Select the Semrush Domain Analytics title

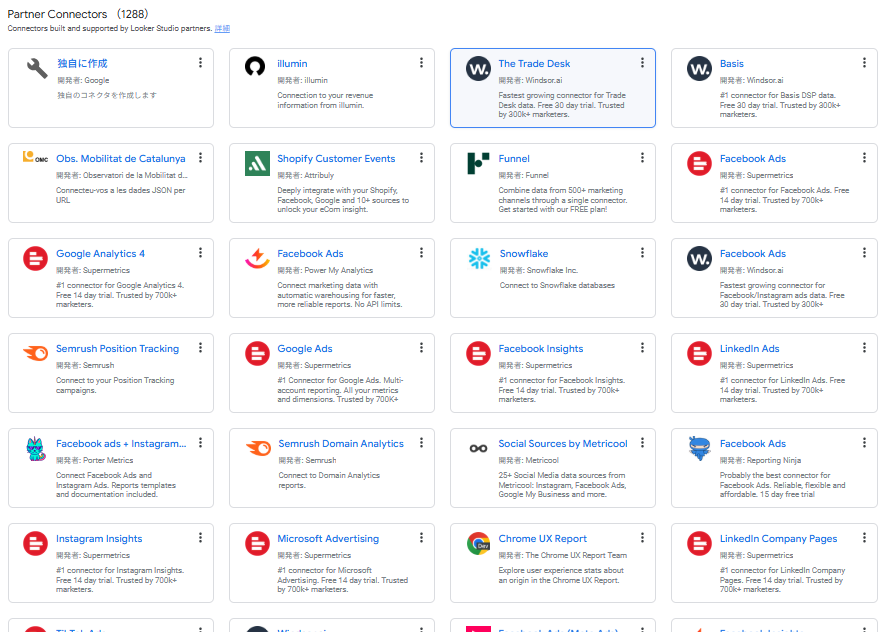(x=341, y=443)
